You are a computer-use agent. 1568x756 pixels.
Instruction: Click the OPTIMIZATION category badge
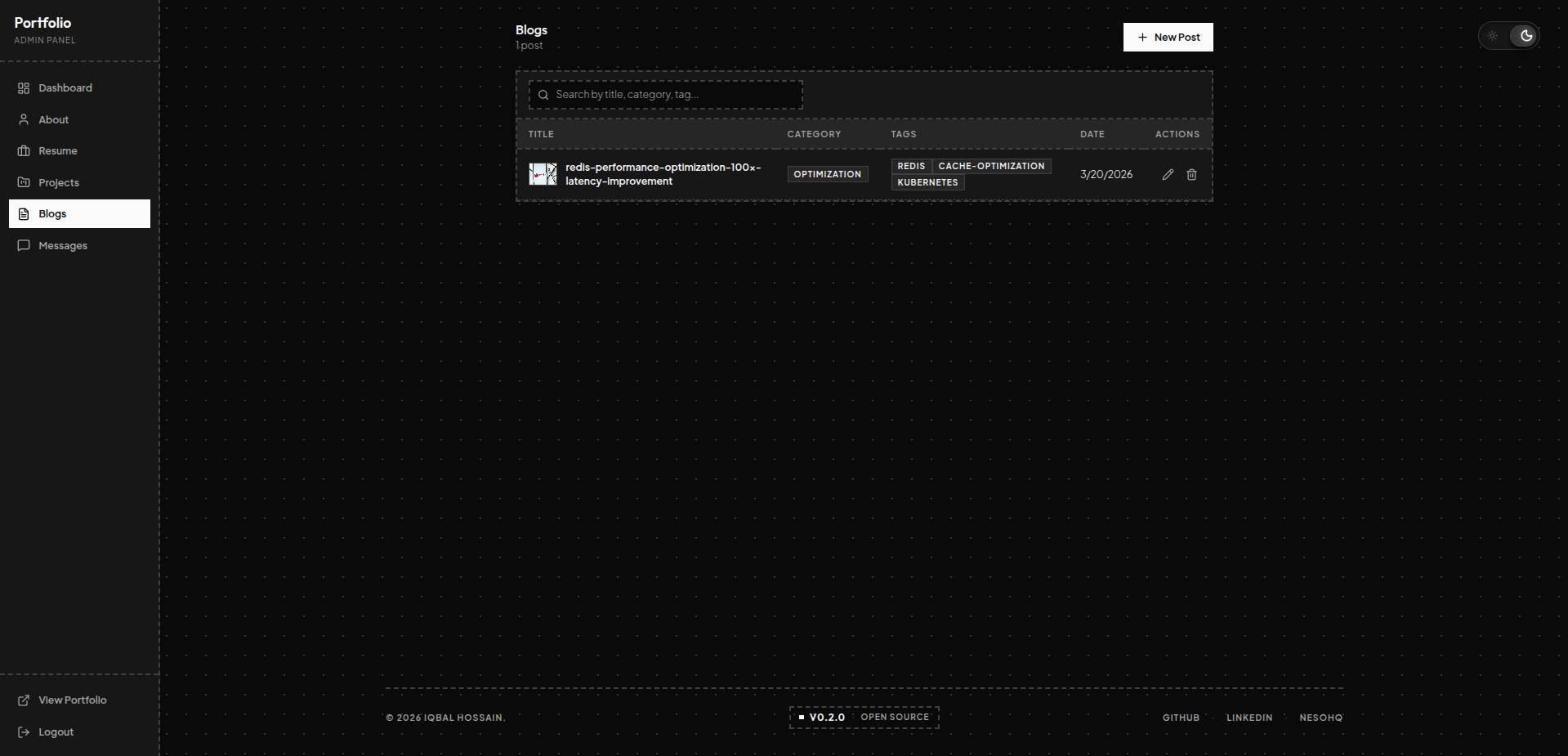click(x=827, y=174)
